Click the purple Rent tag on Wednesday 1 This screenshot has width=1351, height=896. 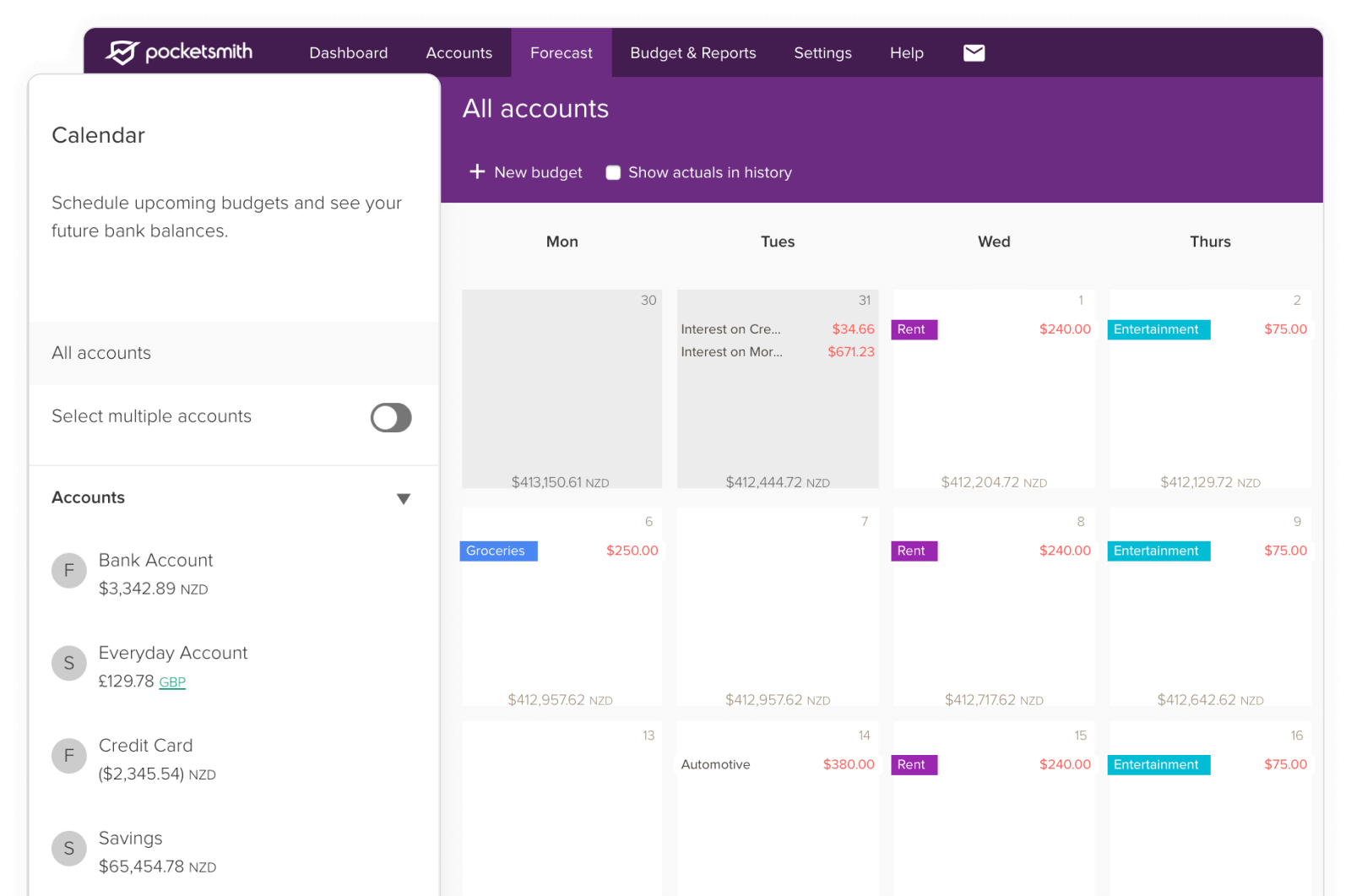coord(914,329)
